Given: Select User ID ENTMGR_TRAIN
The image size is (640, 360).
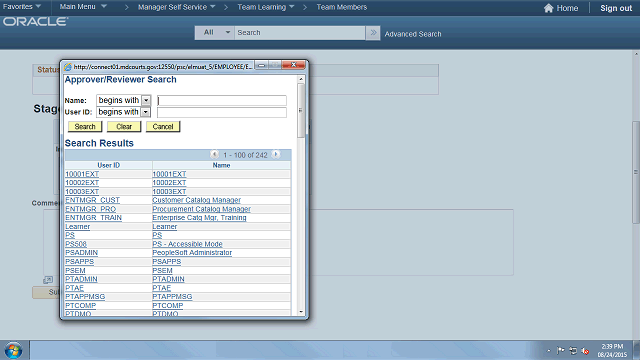Looking at the screenshot, I should coord(93,218).
